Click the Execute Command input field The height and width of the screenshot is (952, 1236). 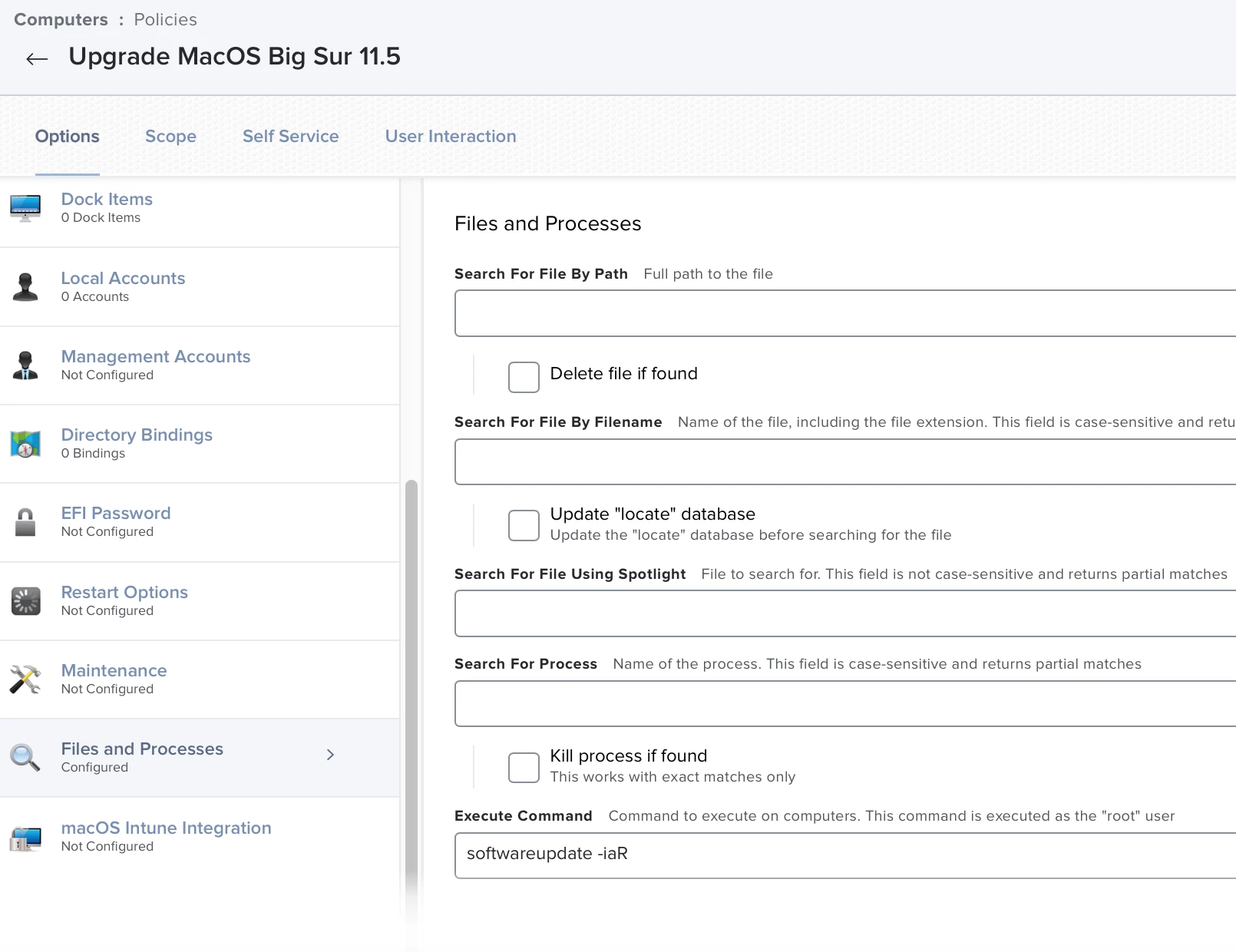coord(844,855)
